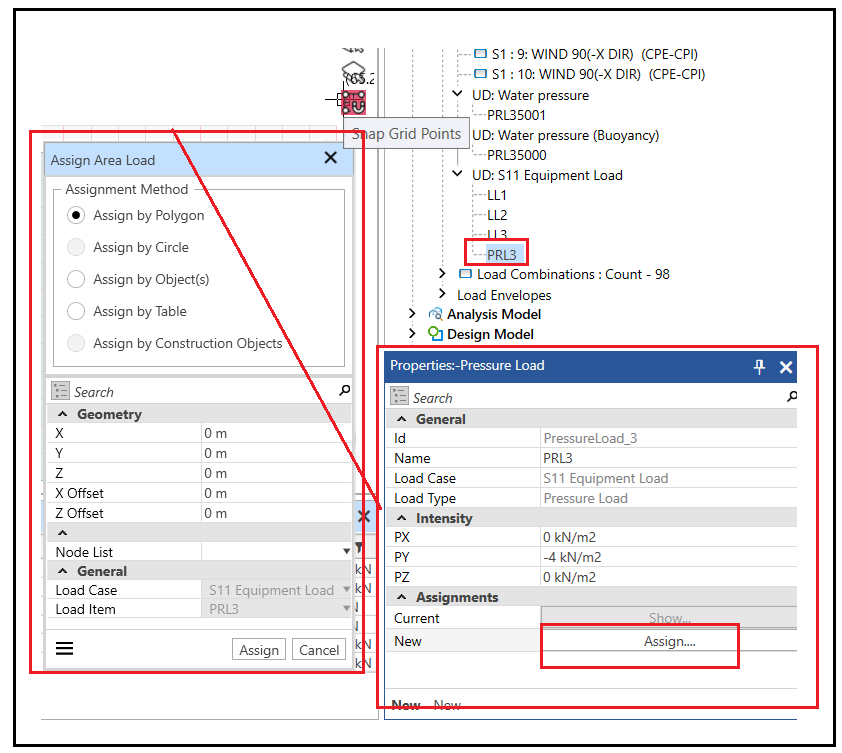Open the Node List dropdown
842x753 pixels.
coord(346,552)
